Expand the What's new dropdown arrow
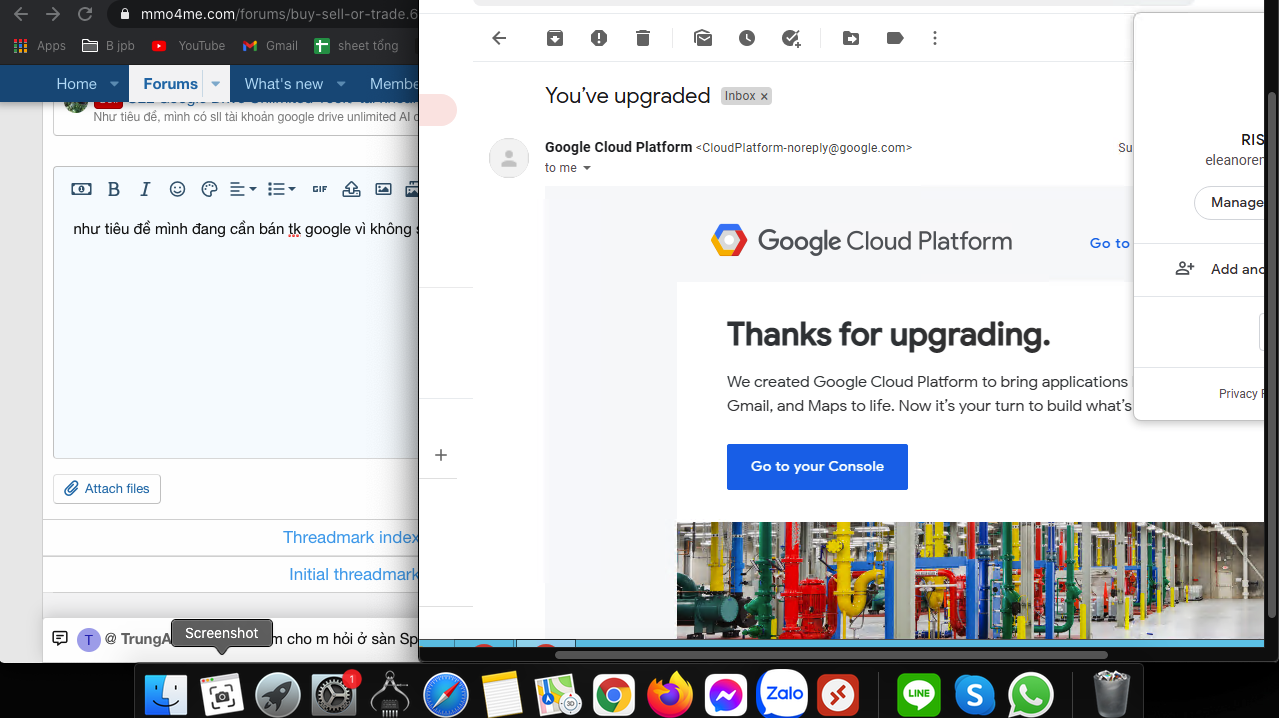 pos(341,84)
